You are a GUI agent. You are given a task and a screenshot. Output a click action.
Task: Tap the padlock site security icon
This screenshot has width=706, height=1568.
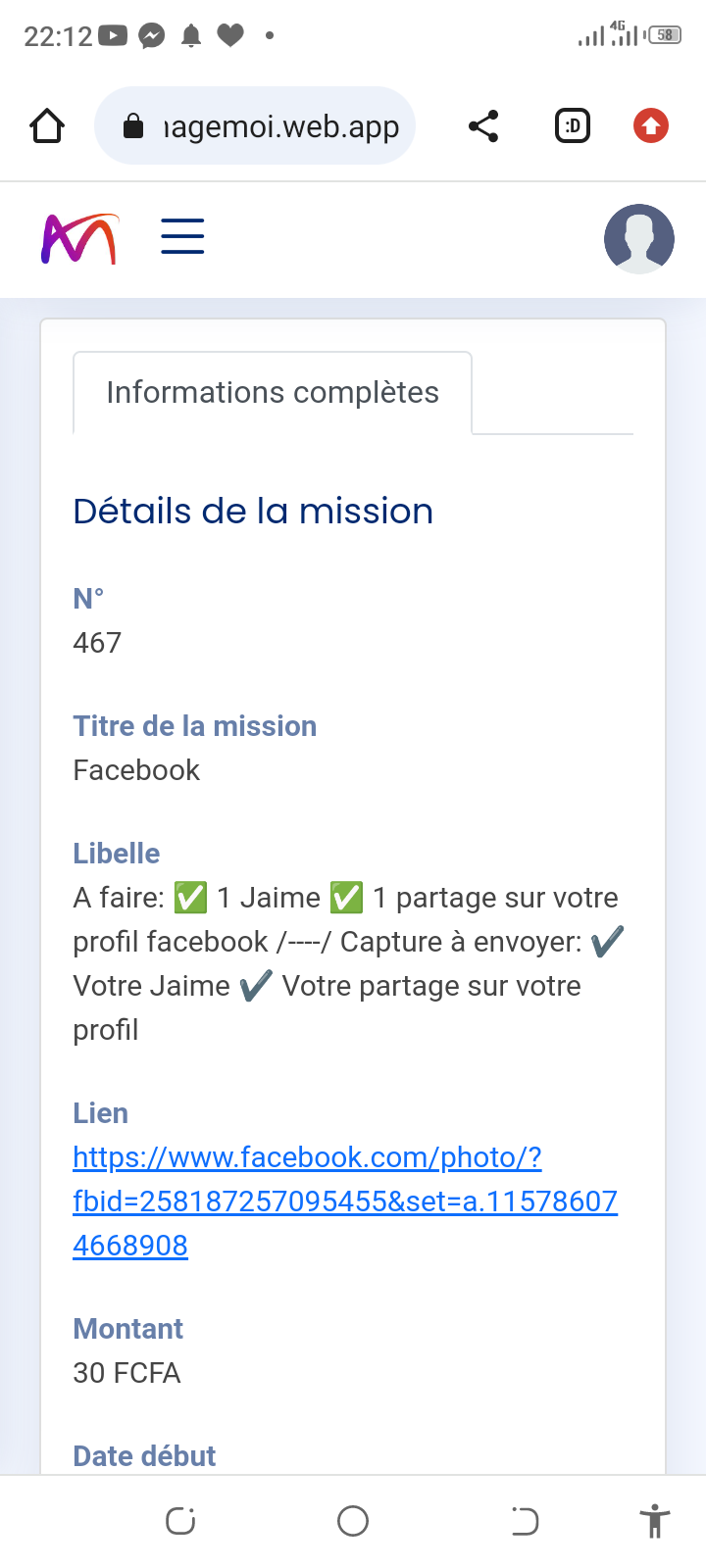[x=133, y=126]
